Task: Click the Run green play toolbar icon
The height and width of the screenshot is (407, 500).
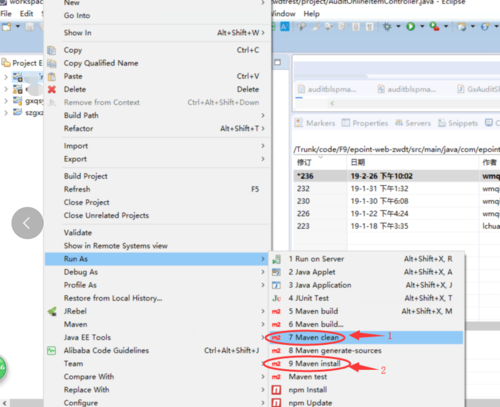Action: [411, 26]
